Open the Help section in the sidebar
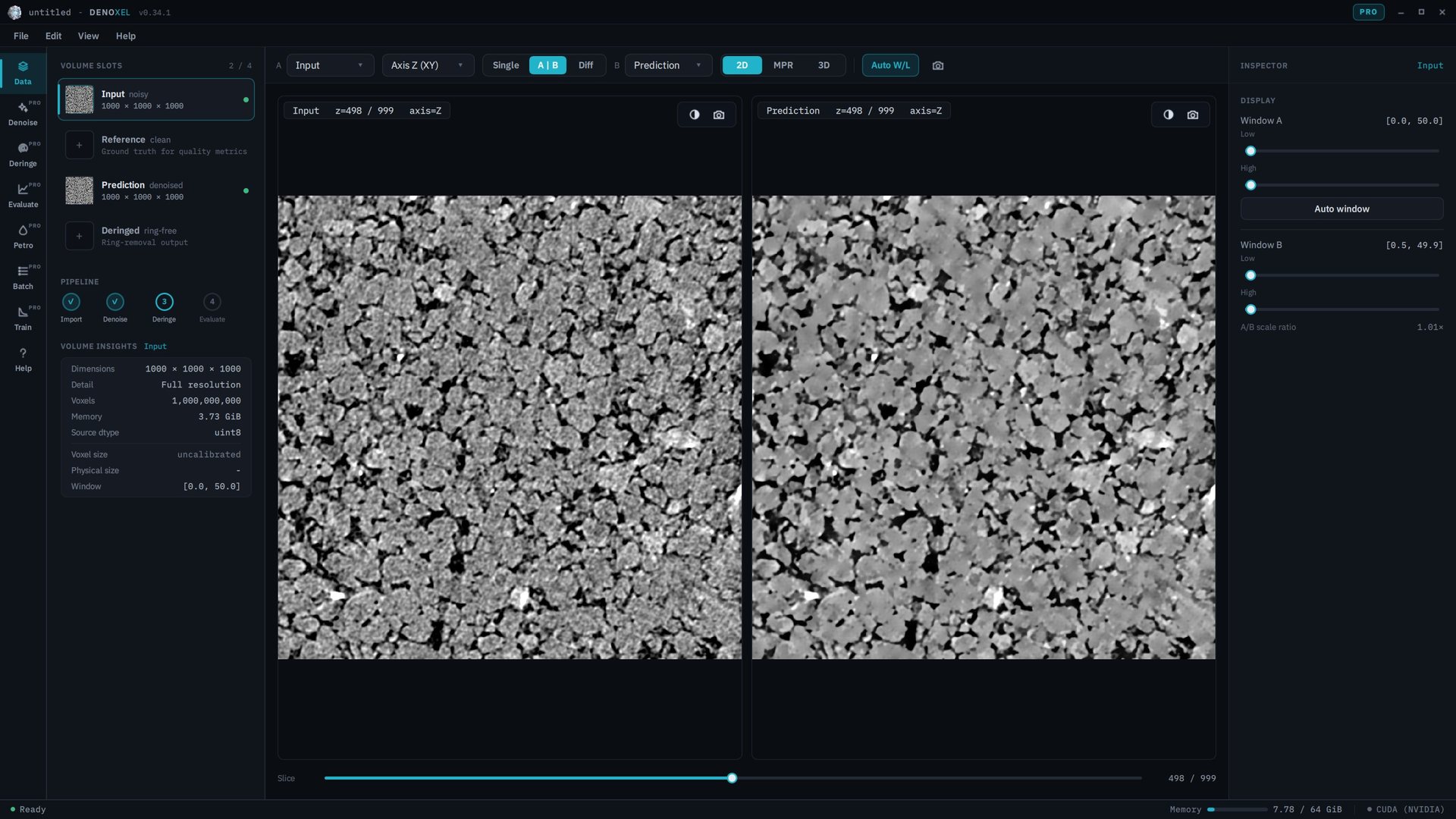Image resolution: width=1456 pixels, height=819 pixels. (x=23, y=359)
